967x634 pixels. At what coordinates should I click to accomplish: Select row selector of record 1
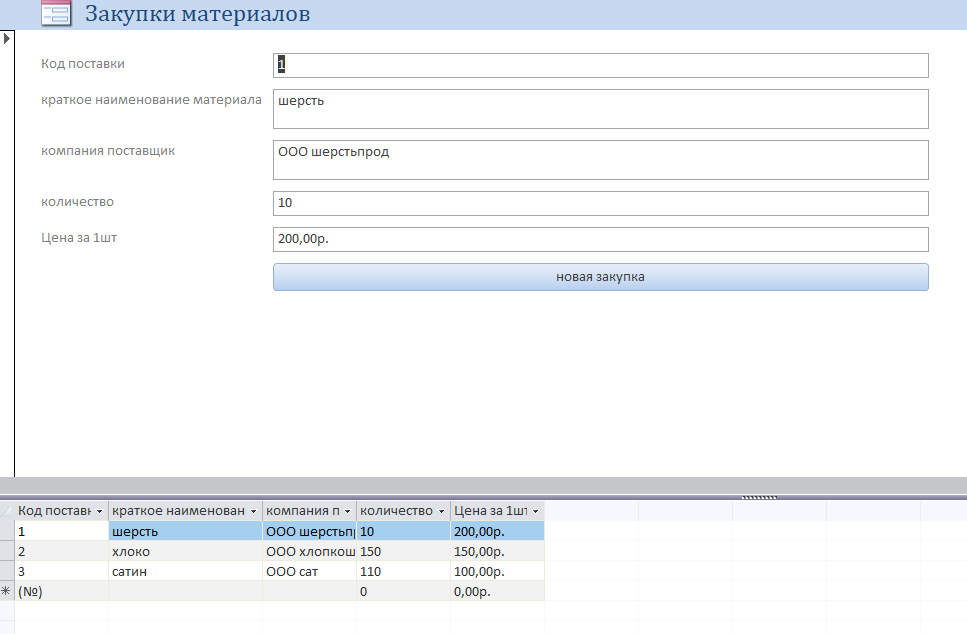pos(7,531)
